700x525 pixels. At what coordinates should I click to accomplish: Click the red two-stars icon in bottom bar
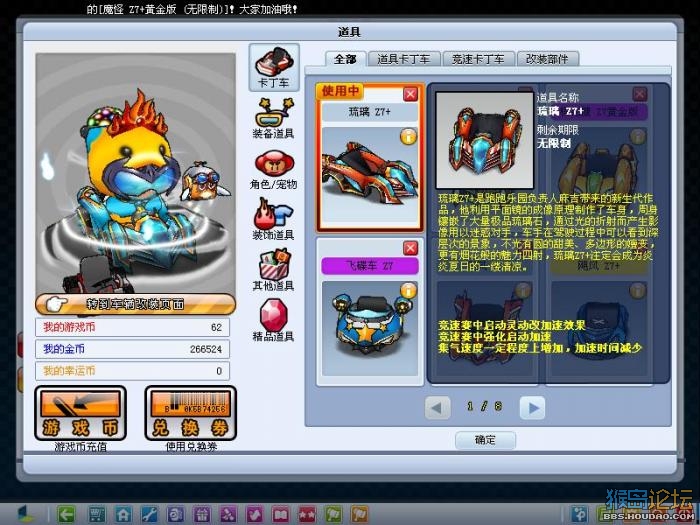point(307,515)
